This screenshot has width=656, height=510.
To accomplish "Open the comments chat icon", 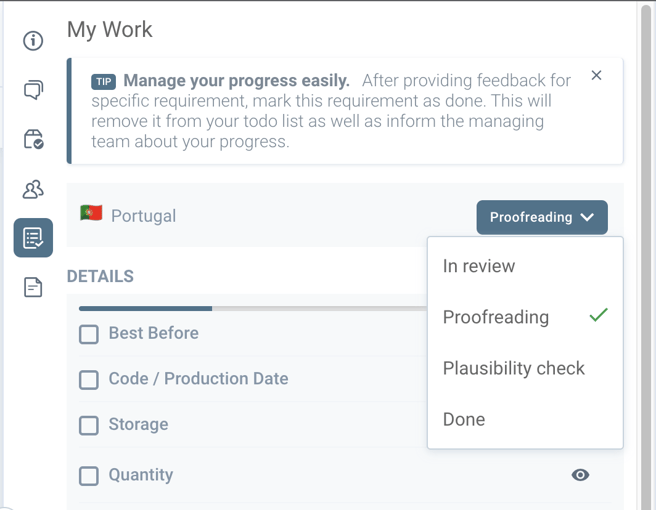I will 33,90.
